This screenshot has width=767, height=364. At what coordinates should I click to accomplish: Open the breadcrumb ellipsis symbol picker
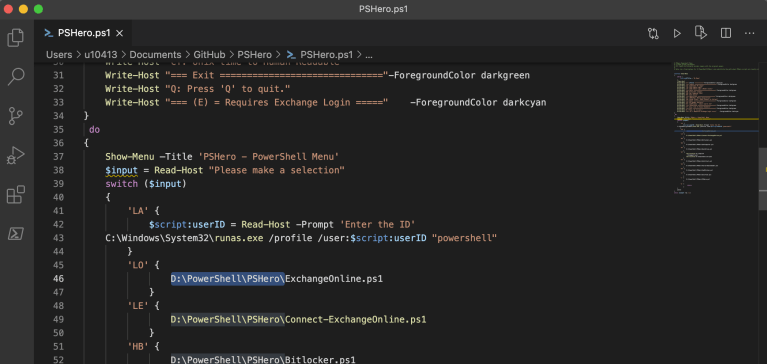(369, 54)
